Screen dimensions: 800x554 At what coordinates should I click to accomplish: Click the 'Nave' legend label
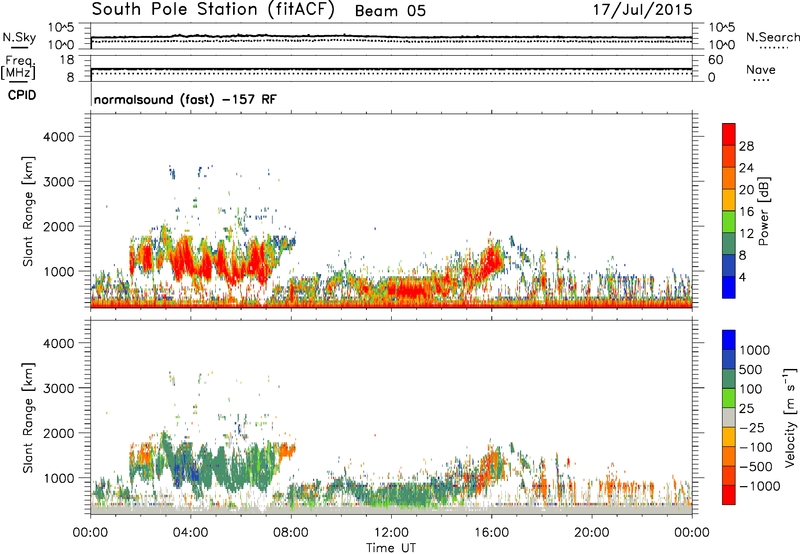pyautogui.click(x=761, y=69)
